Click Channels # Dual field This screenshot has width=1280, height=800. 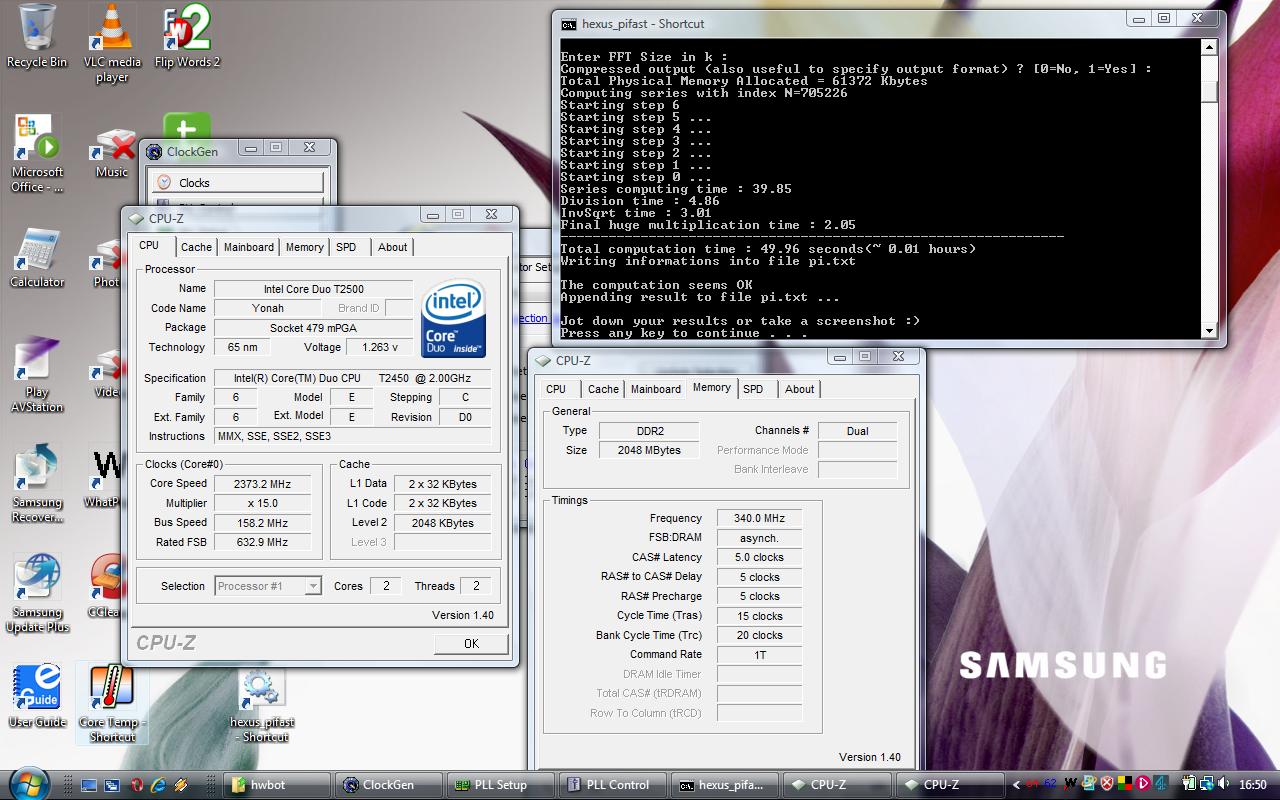tap(857, 431)
